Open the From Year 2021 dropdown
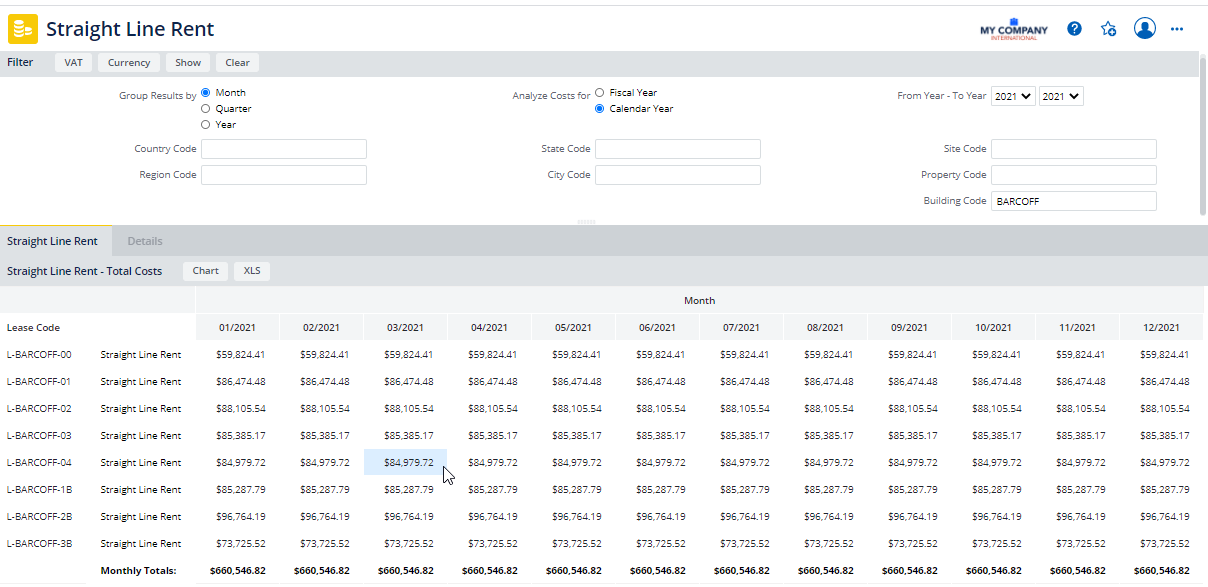Screen dimensions: 1208x587 tap(1013, 96)
